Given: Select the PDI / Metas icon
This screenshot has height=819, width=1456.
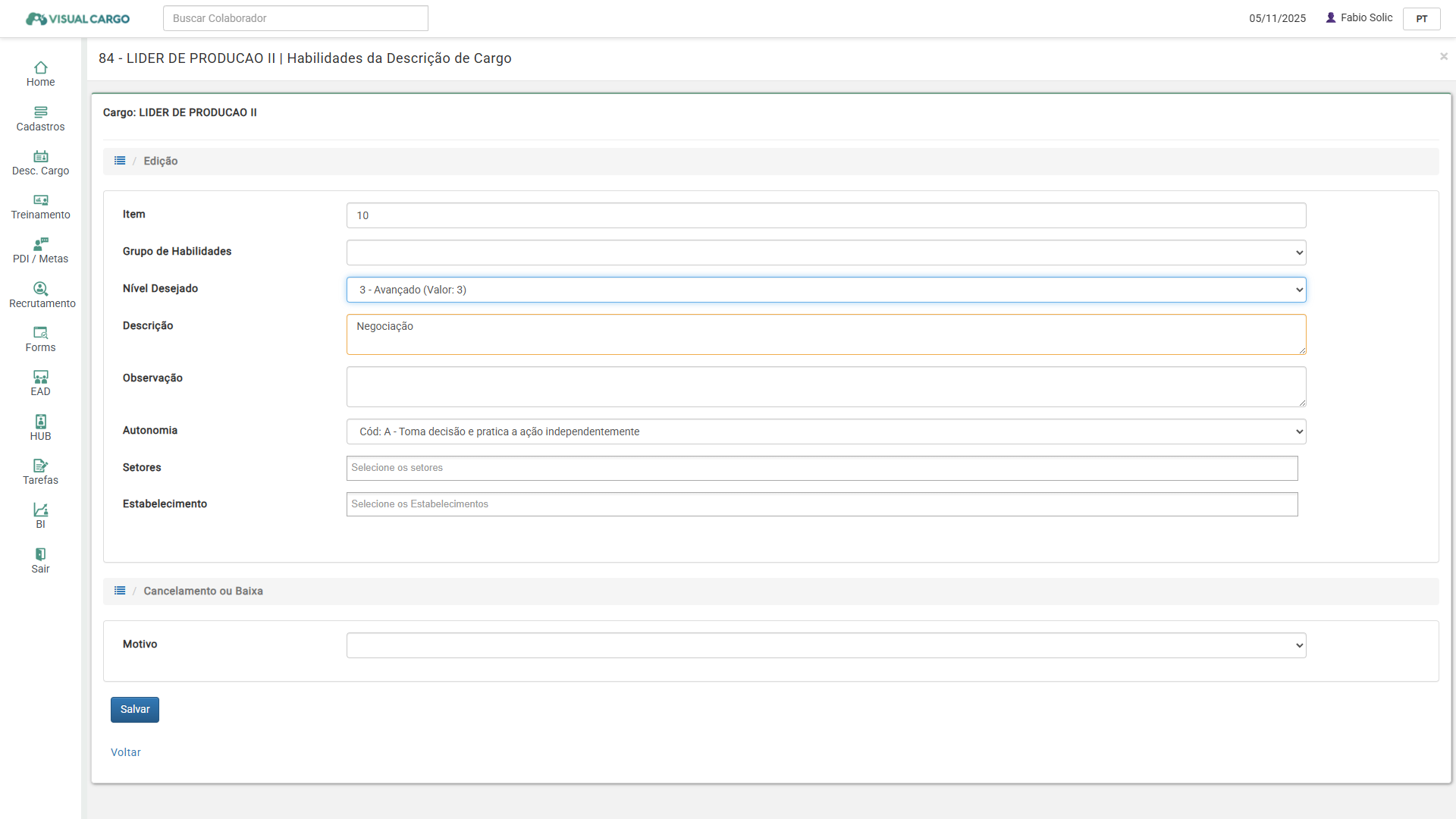Looking at the screenshot, I should (40, 245).
